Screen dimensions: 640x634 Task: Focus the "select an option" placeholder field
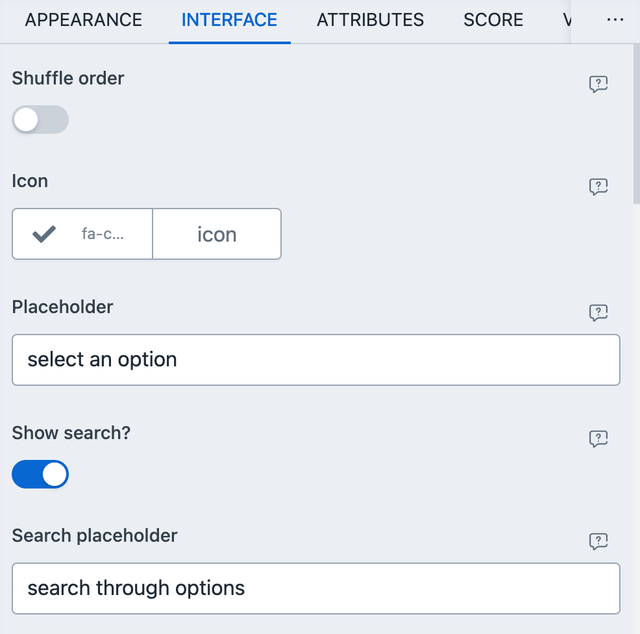(x=316, y=360)
